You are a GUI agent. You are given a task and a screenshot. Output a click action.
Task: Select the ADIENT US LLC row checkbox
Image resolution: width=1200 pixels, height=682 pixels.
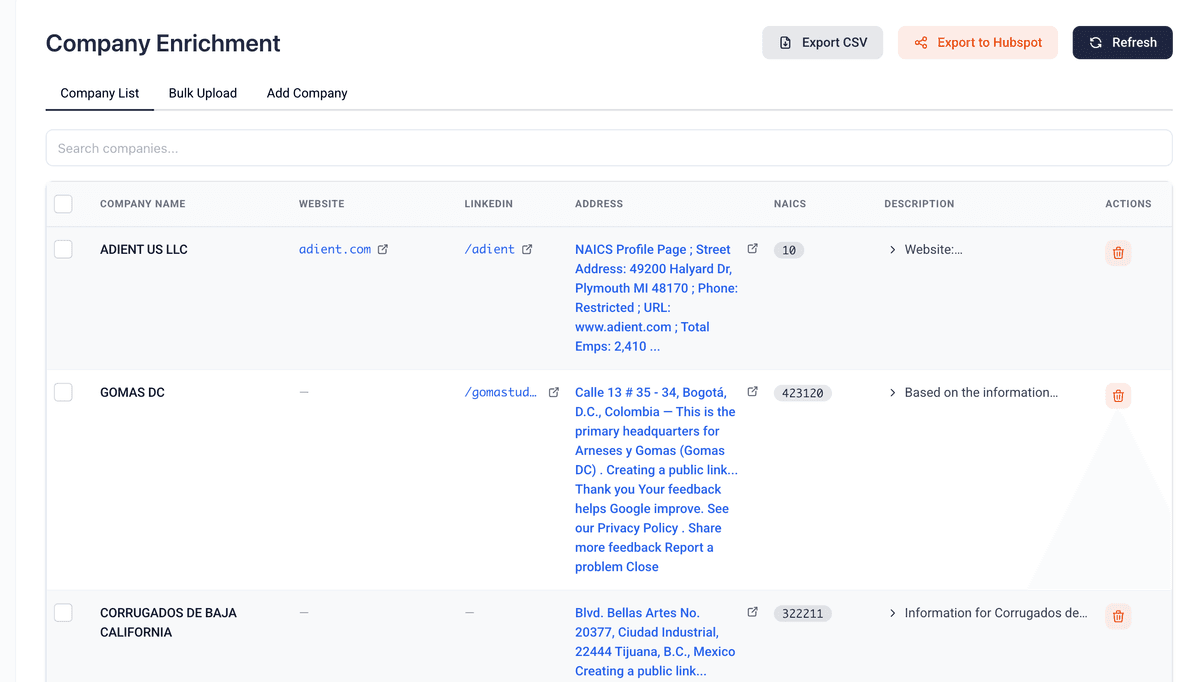point(63,249)
